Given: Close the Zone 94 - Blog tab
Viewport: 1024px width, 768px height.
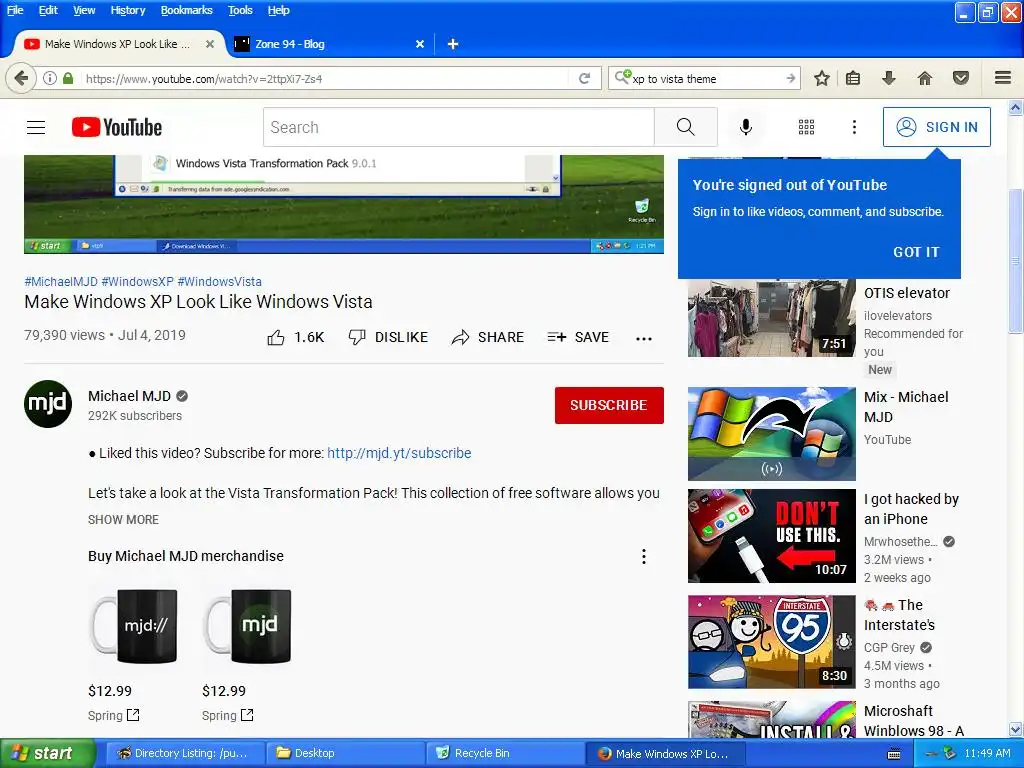Looking at the screenshot, I should [x=420, y=44].
